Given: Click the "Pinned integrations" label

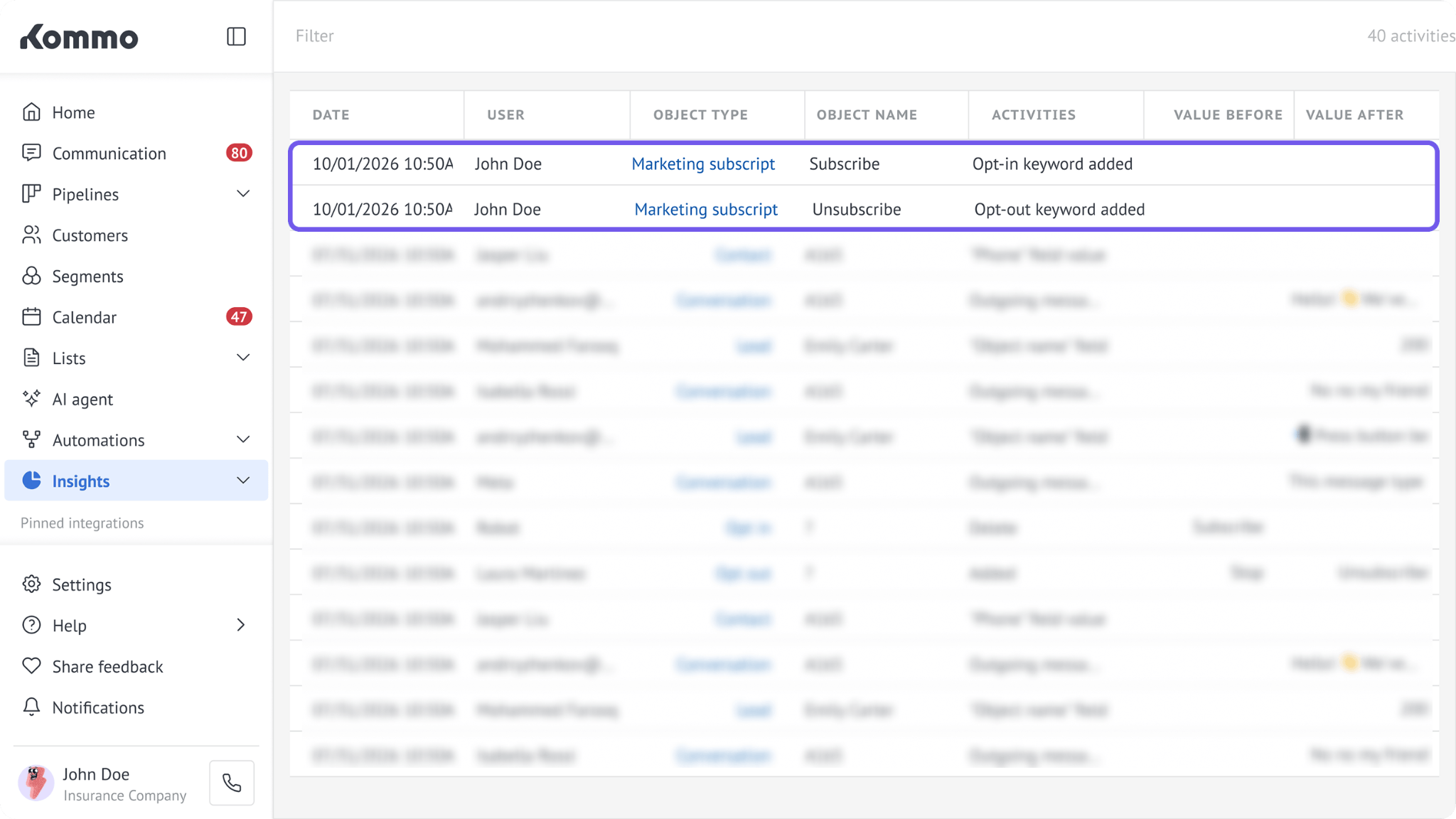Looking at the screenshot, I should (82, 523).
